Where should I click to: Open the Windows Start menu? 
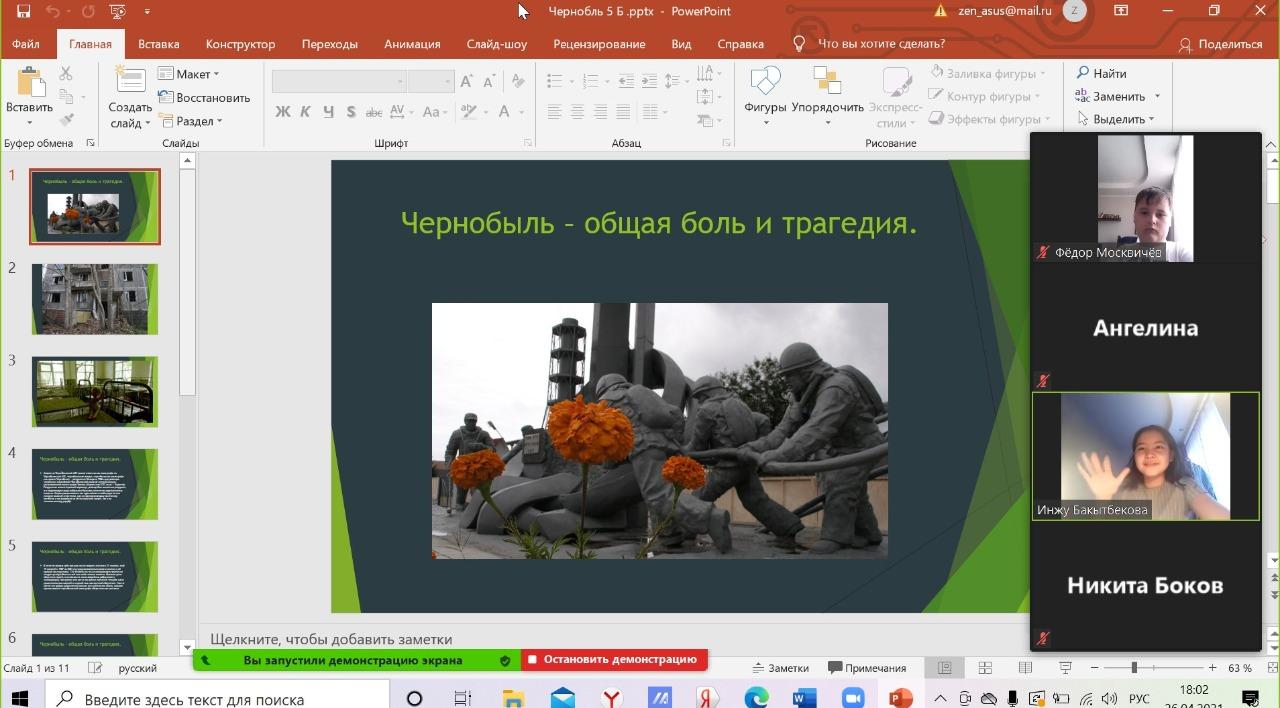point(21,698)
